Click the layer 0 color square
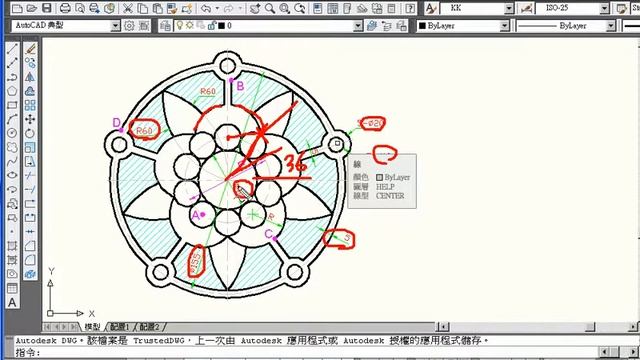640x360 pixels. 222,26
